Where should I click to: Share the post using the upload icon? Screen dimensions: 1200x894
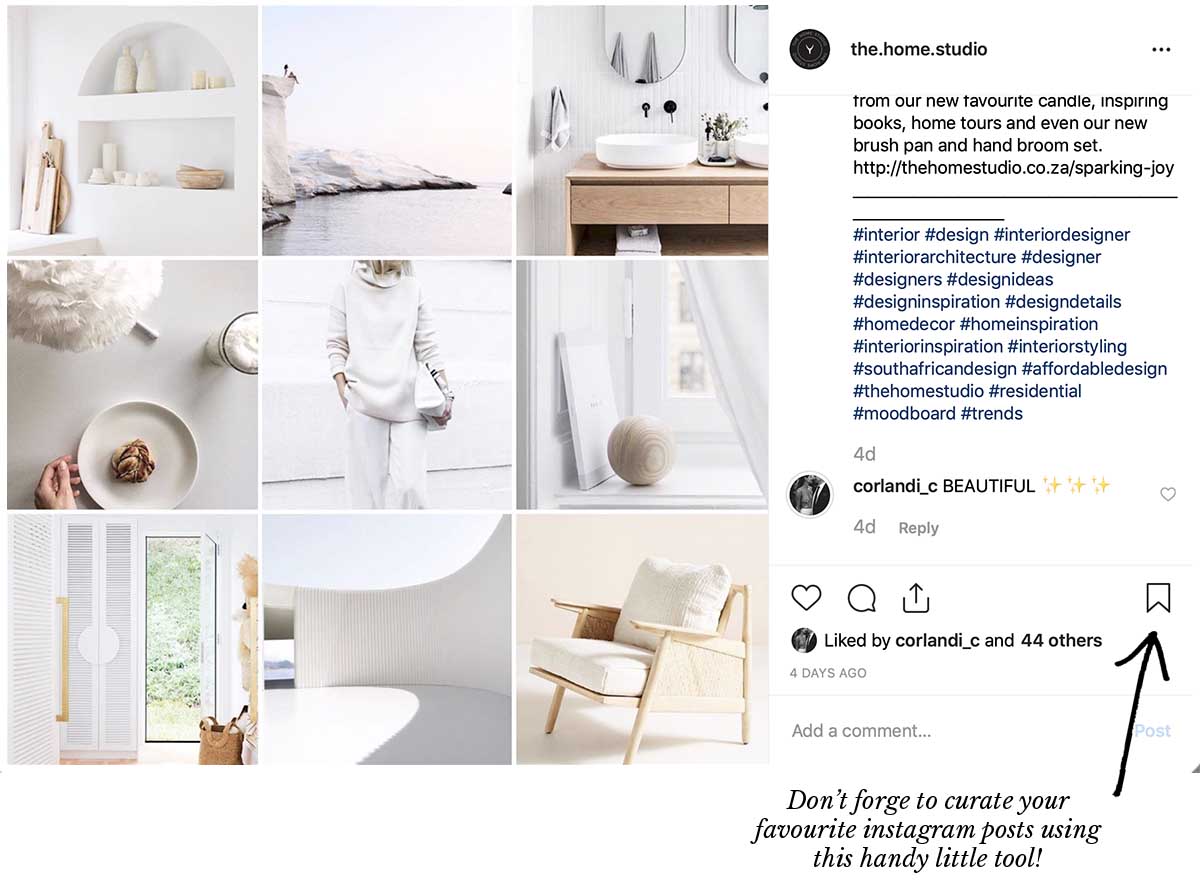tap(916, 597)
